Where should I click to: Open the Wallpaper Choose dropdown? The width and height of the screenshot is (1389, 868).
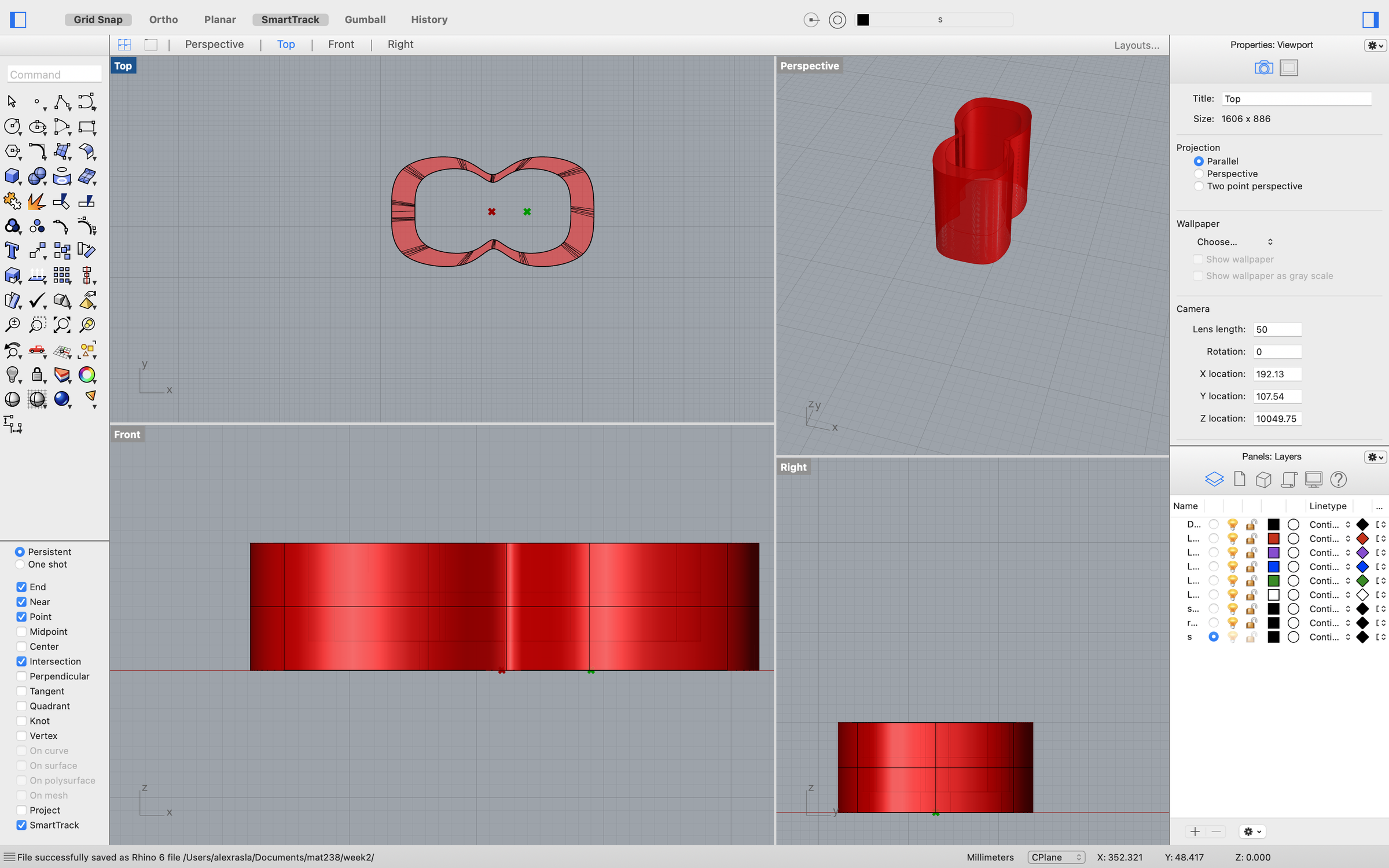(1234, 242)
